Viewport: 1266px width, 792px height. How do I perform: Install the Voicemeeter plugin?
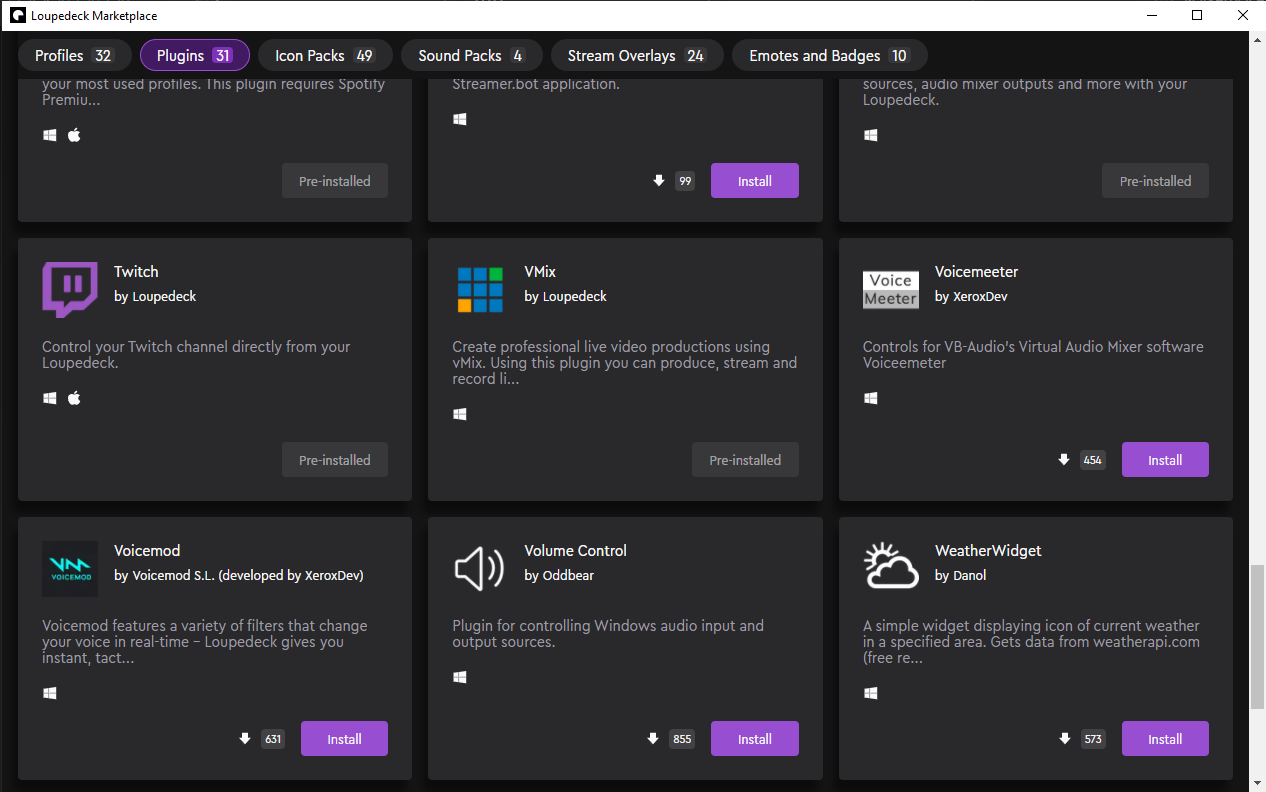coord(1165,460)
